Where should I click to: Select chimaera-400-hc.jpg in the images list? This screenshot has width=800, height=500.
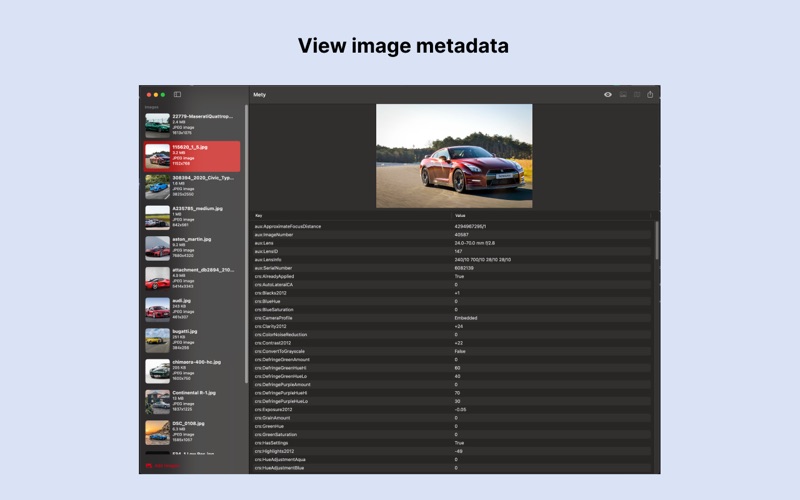(x=192, y=371)
